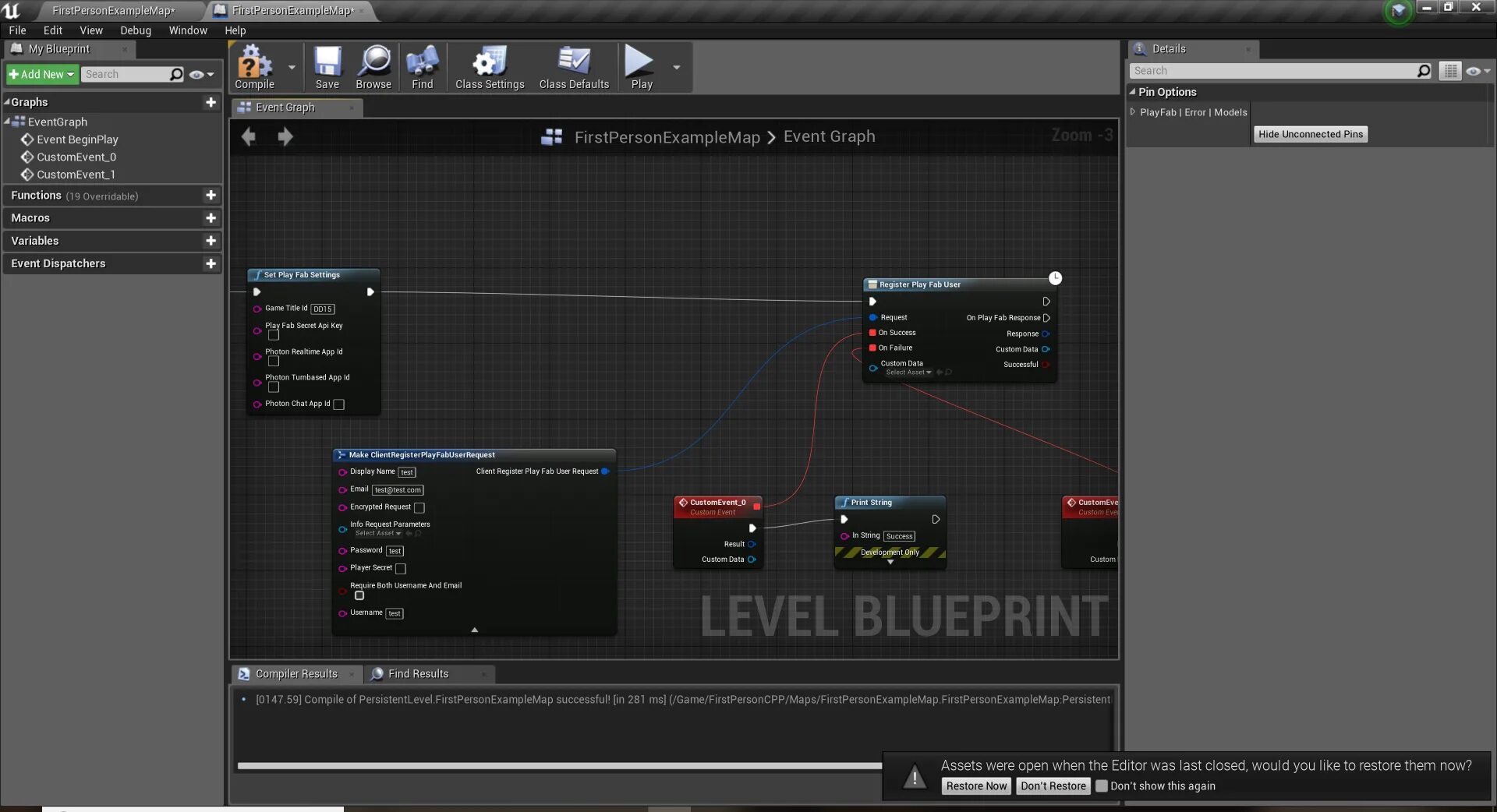The width and height of the screenshot is (1497, 812).
Task: Open the Window menu
Action: 188,30
